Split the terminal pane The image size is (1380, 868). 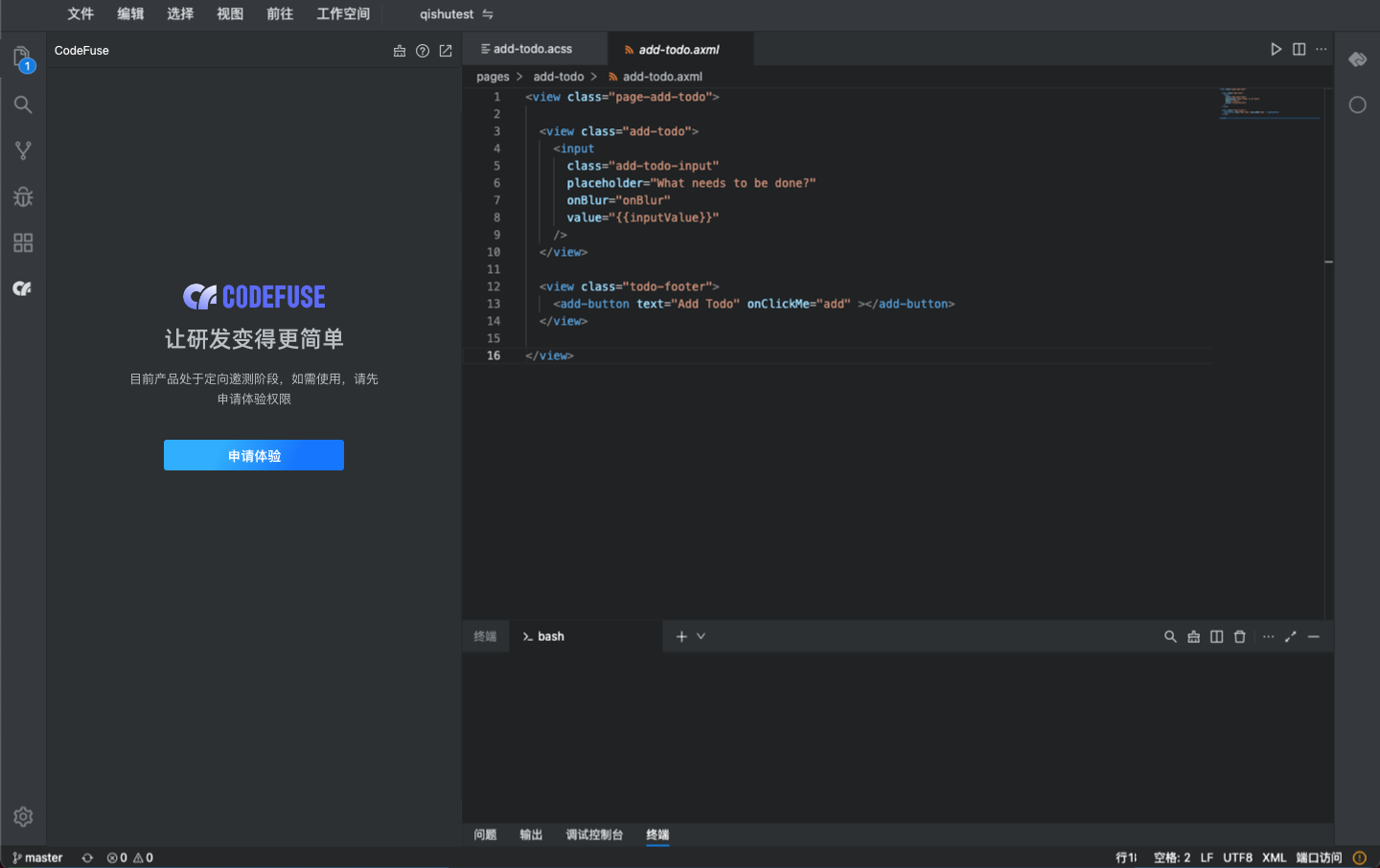[1216, 636]
